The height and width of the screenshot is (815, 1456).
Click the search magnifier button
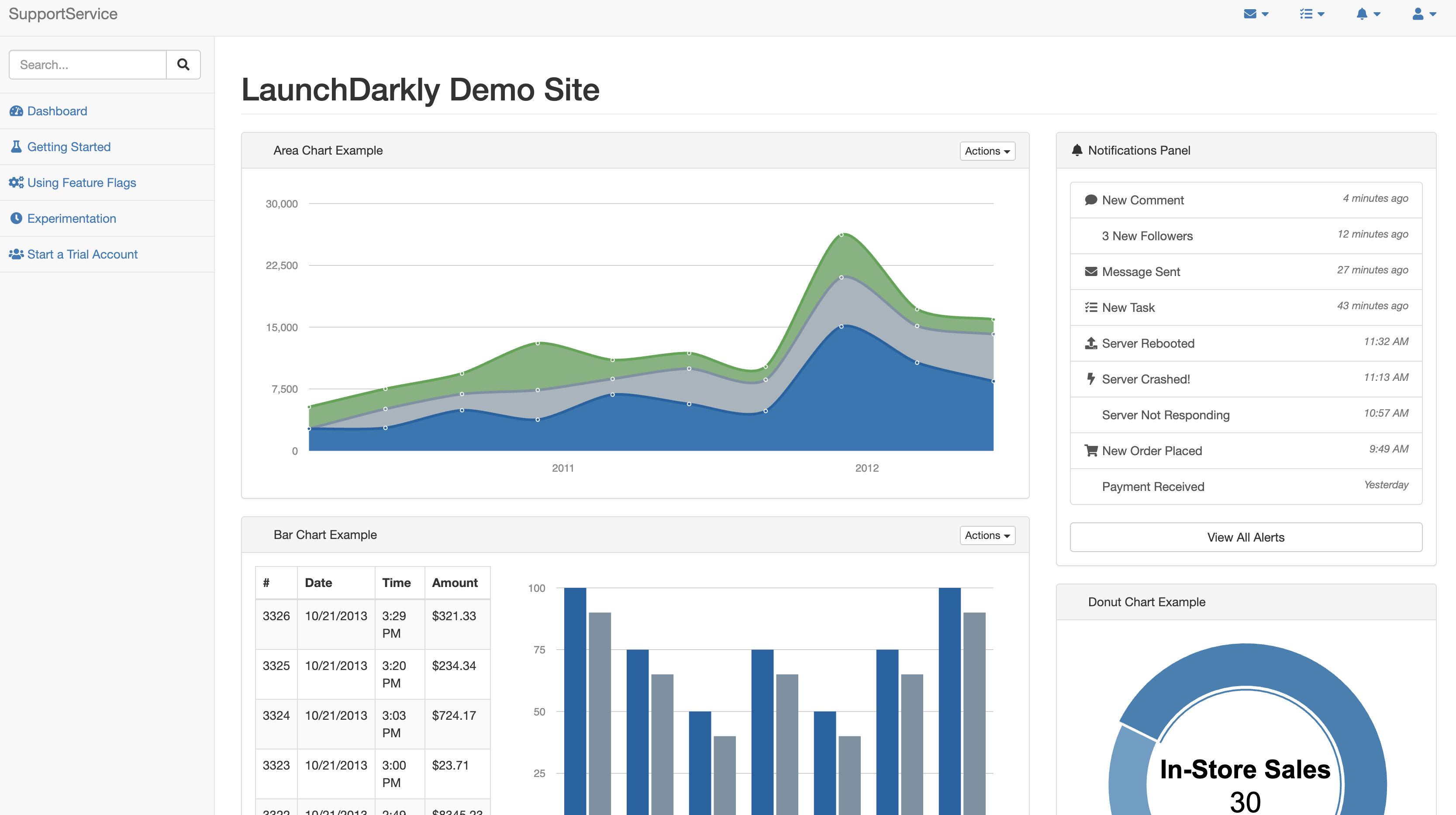[x=183, y=65]
